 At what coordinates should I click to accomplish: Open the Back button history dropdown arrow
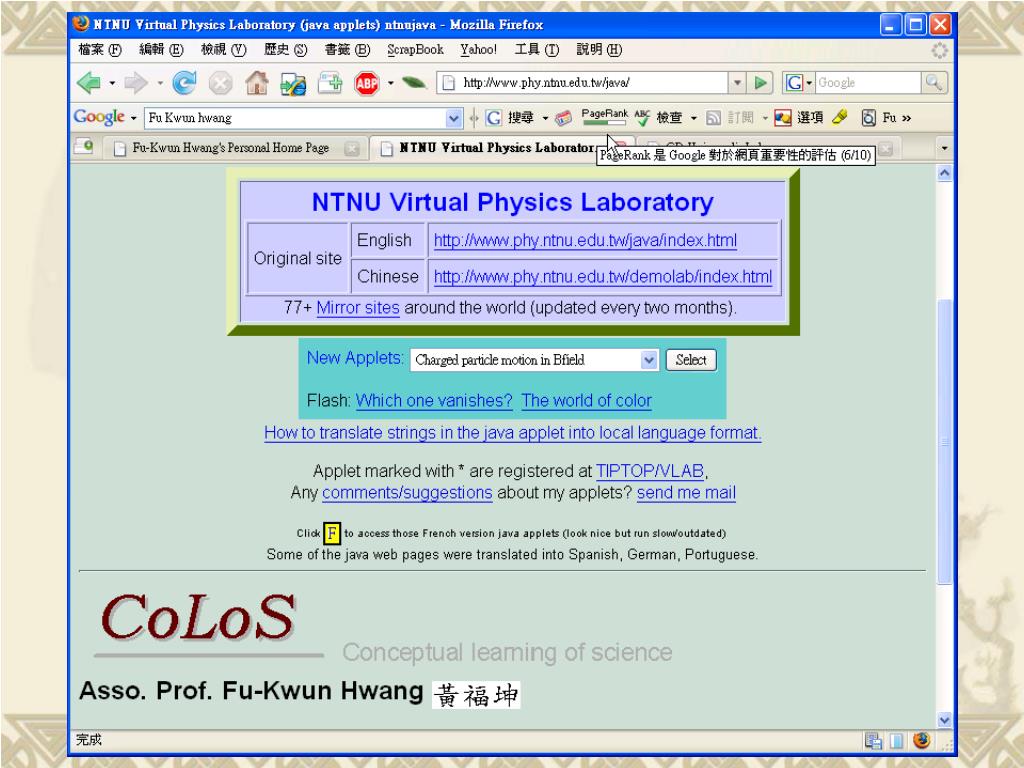(112, 83)
